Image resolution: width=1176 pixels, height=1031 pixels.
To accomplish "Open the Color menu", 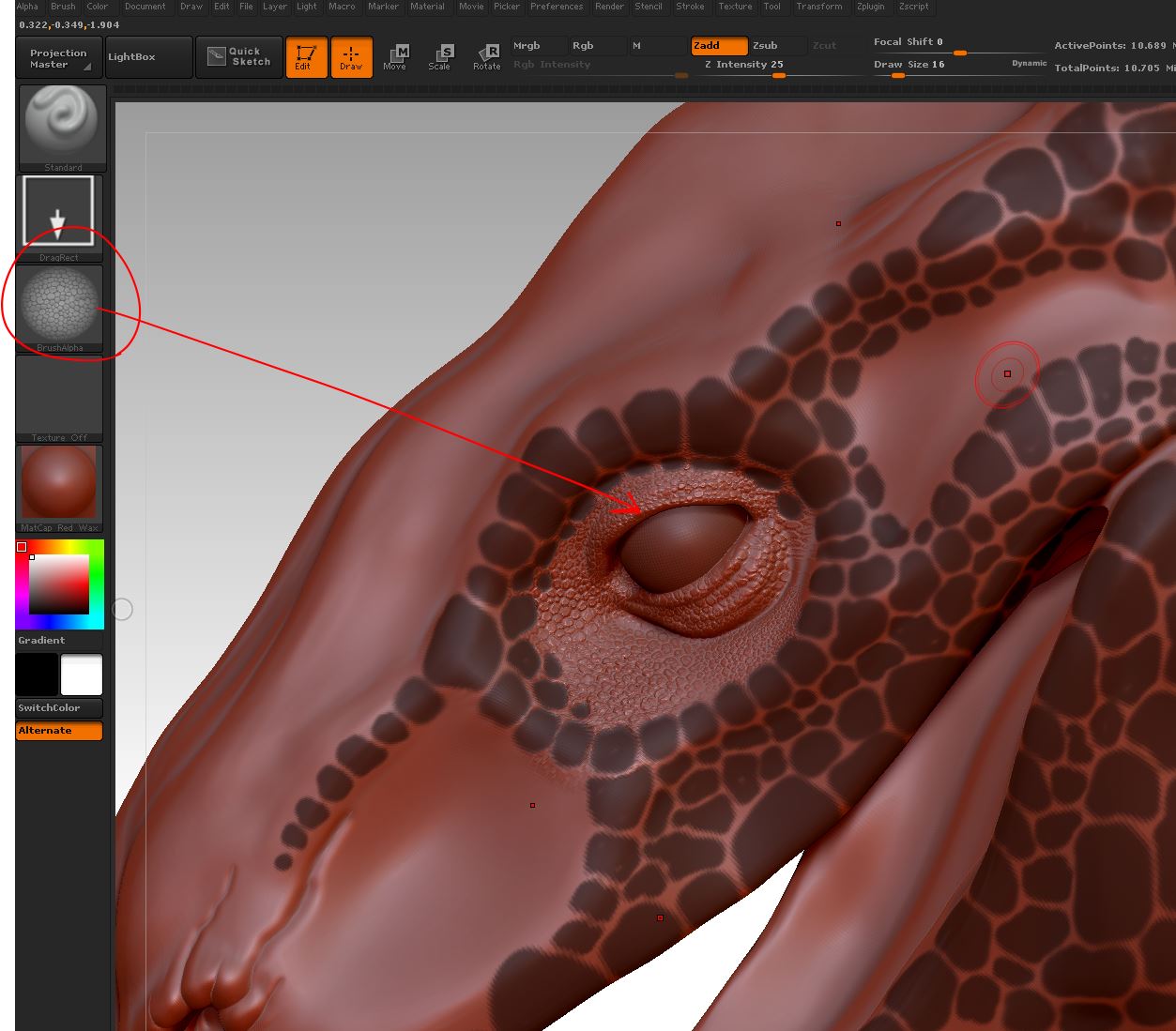I will click(x=98, y=7).
